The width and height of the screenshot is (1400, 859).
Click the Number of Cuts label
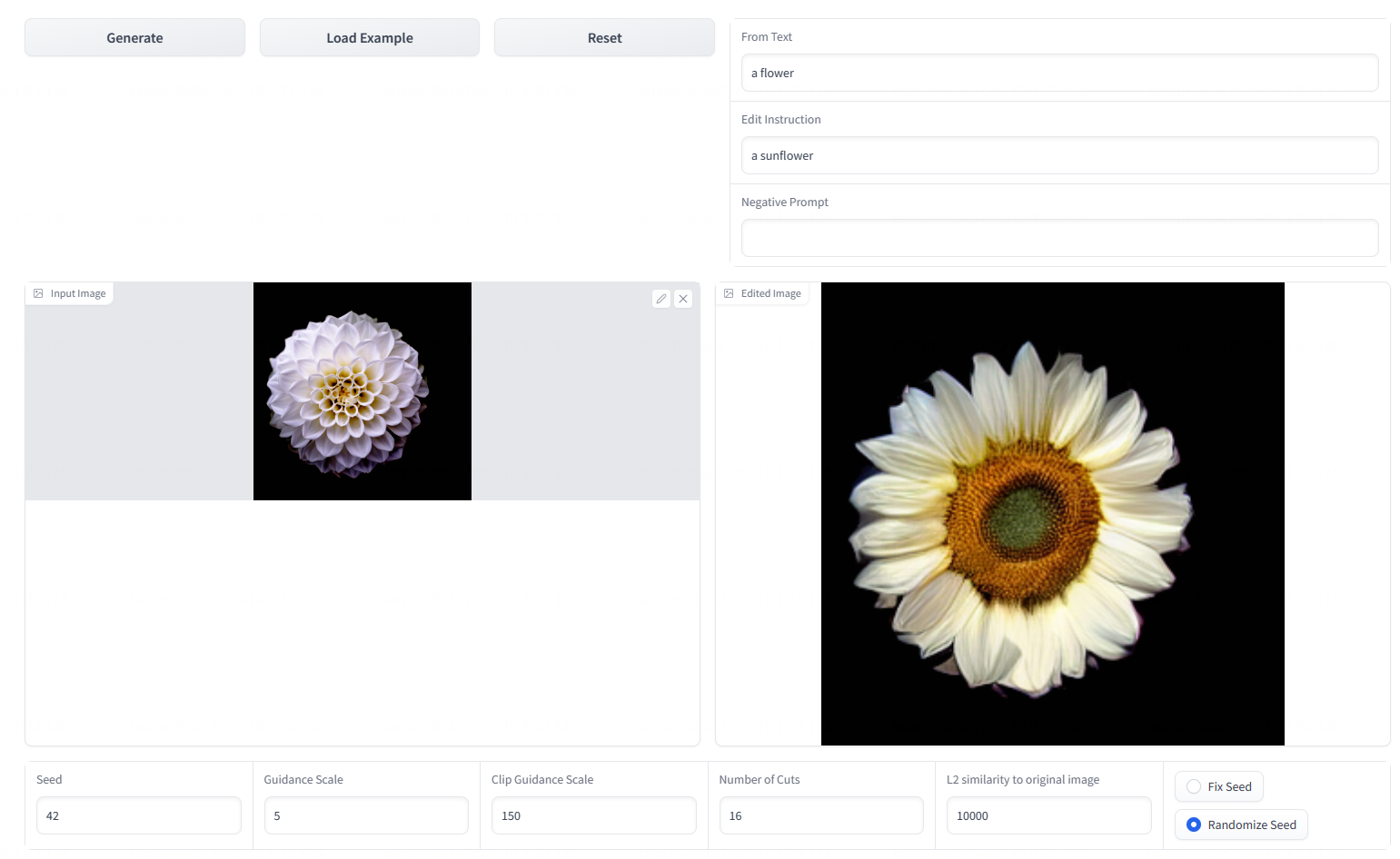760,780
